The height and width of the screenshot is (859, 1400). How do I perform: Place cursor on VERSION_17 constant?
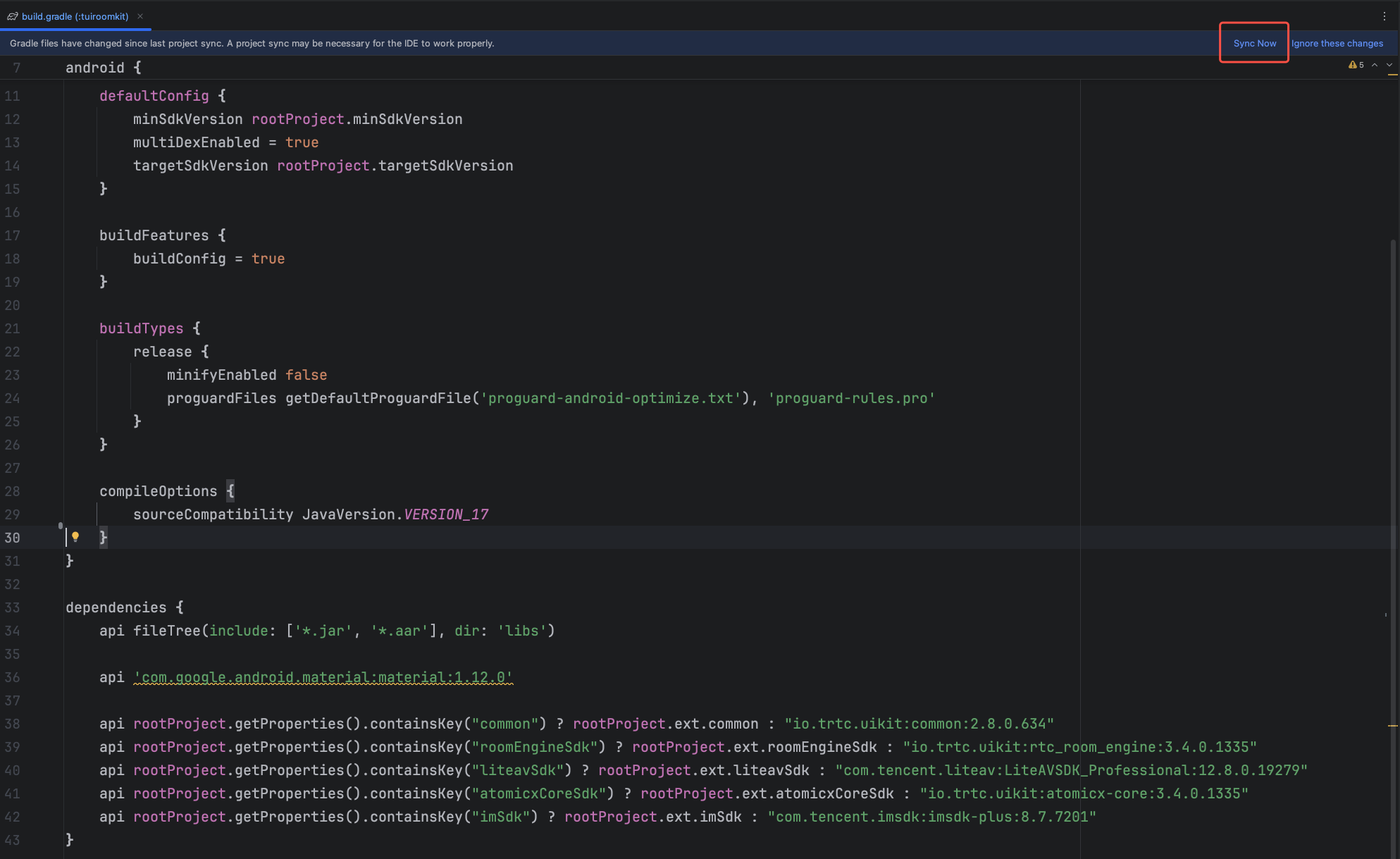click(445, 514)
